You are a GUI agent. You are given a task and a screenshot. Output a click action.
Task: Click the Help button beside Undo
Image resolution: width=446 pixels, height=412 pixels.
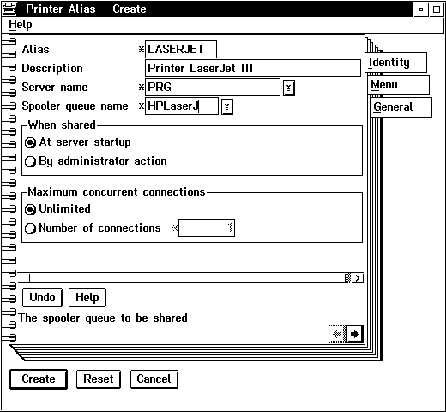click(87, 297)
